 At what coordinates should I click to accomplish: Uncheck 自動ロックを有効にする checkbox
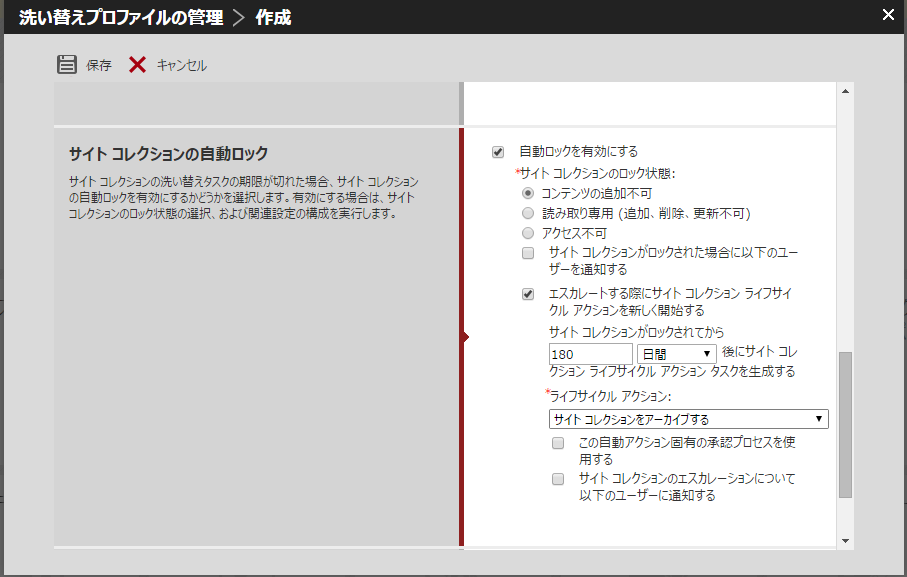pyautogui.click(x=498, y=152)
